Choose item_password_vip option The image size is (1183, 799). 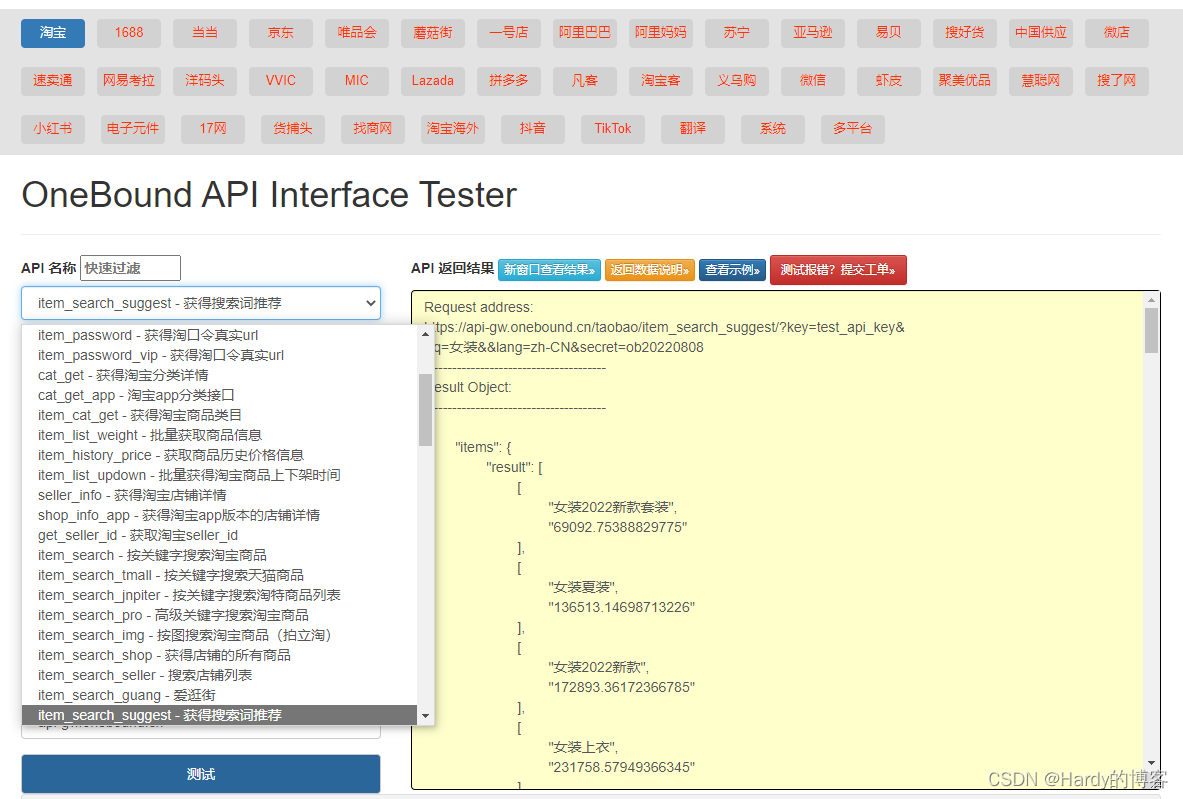point(220,355)
